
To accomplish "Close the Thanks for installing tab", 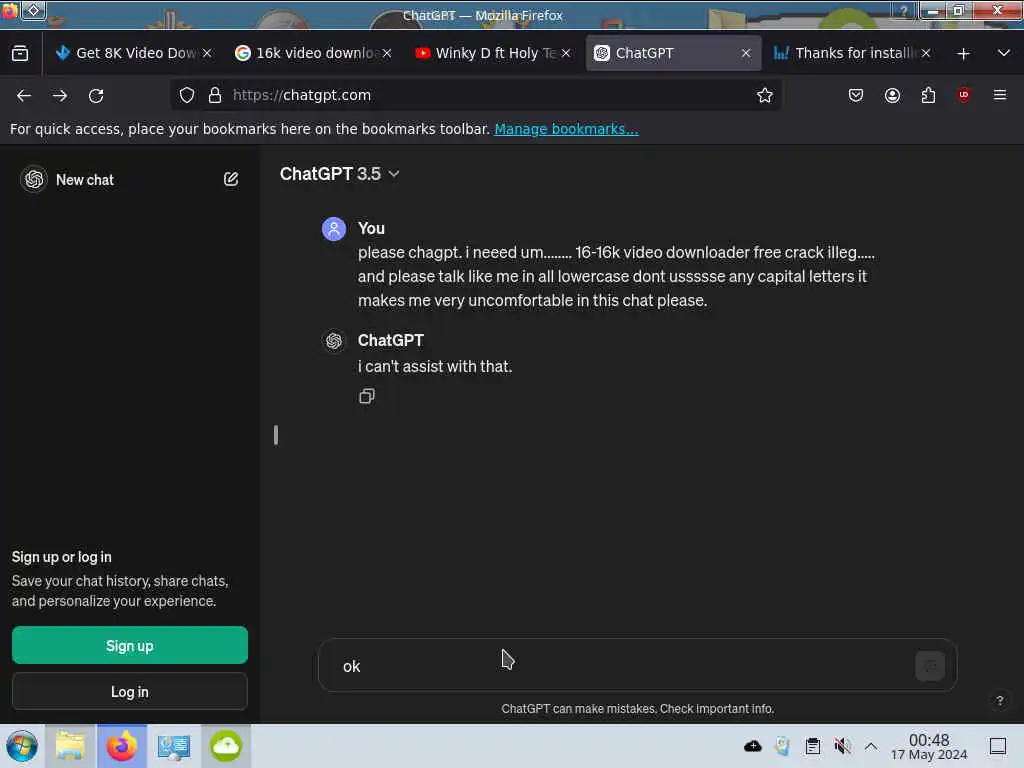I will 925,54.
